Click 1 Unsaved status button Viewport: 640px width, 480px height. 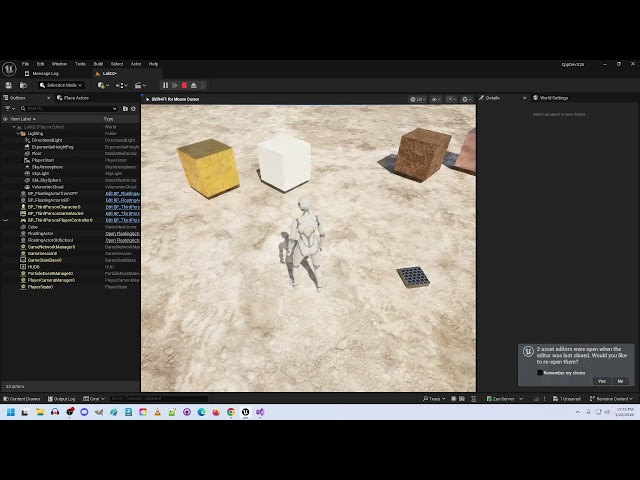[x=567, y=399]
